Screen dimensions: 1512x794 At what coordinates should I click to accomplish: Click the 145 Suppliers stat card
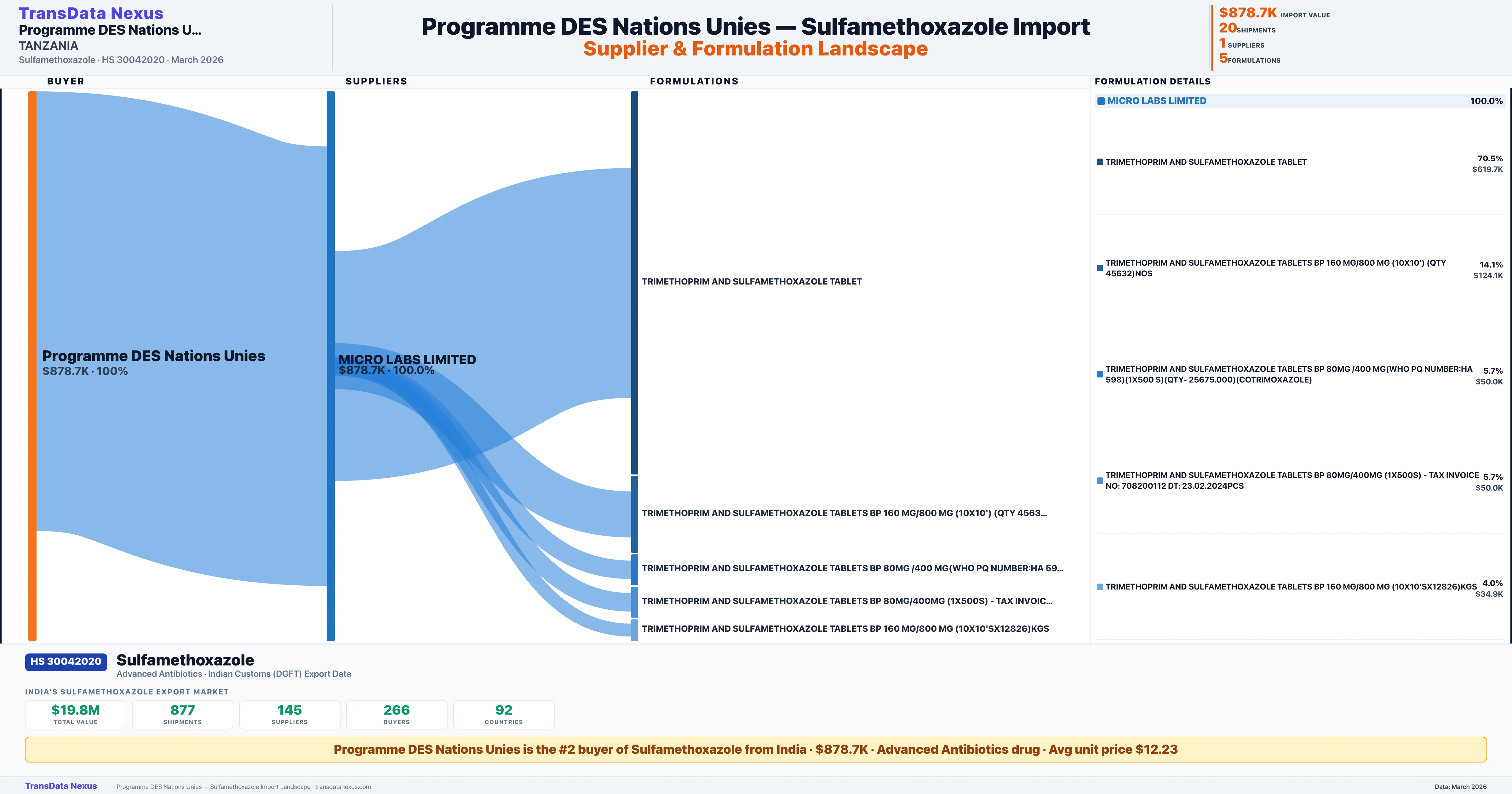point(289,714)
